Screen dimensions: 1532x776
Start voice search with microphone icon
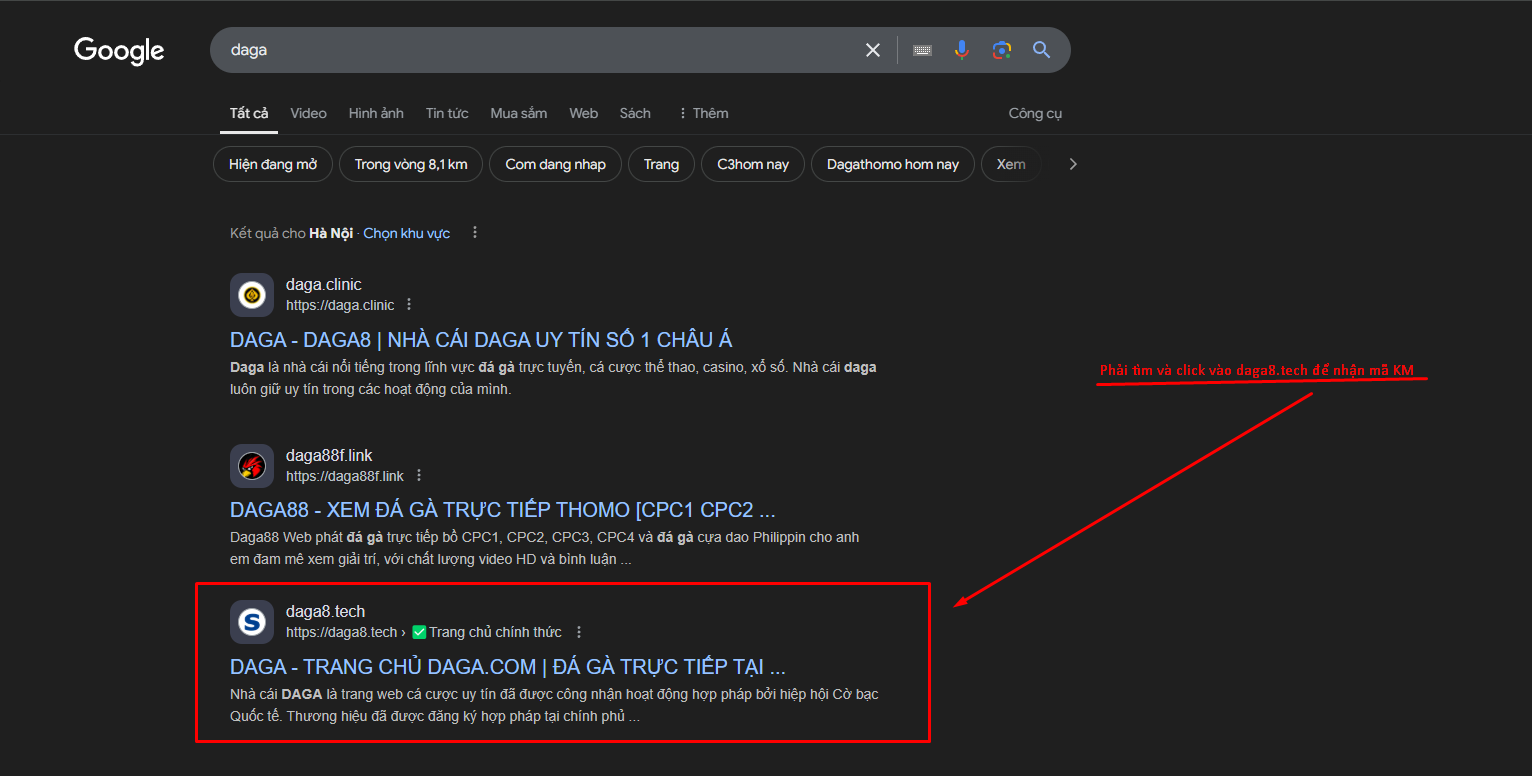coord(961,50)
